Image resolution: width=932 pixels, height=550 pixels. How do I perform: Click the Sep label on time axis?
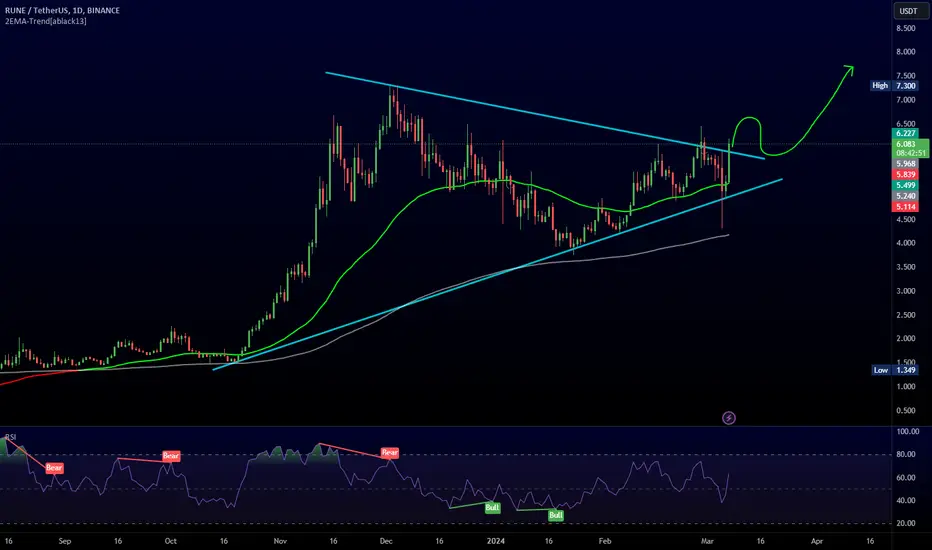[x=65, y=541]
